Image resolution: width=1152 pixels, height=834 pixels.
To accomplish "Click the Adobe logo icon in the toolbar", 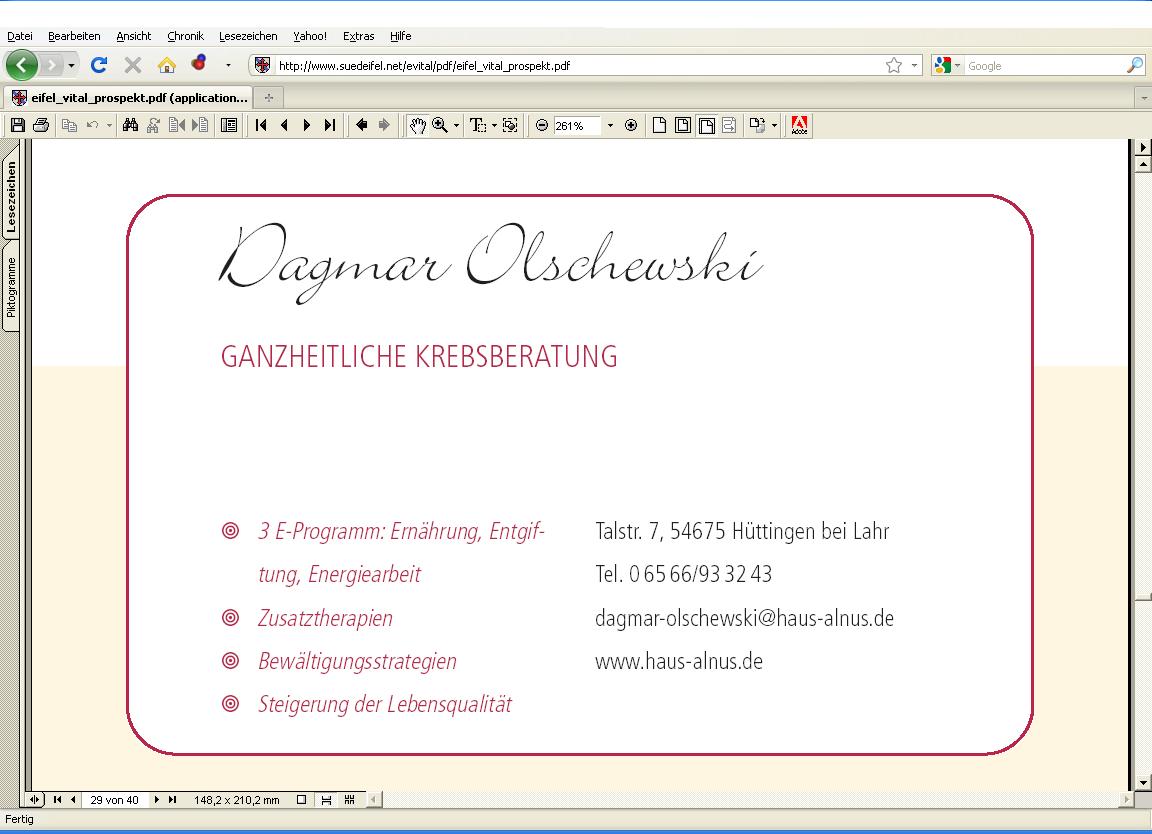I will click(x=799, y=125).
